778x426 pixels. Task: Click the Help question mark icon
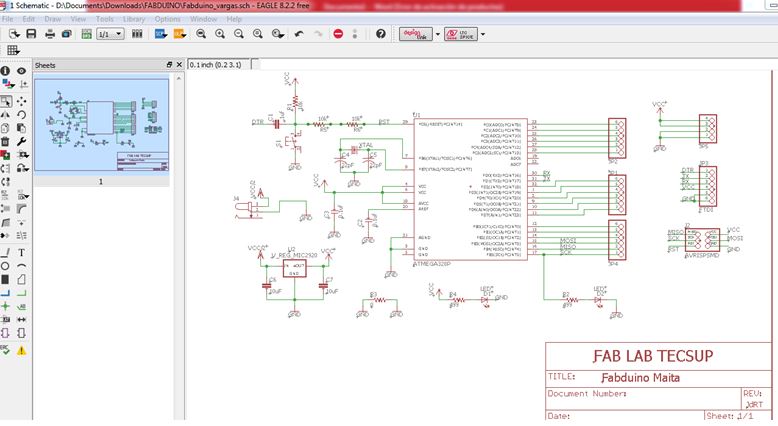pyautogui.click(x=380, y=34)
